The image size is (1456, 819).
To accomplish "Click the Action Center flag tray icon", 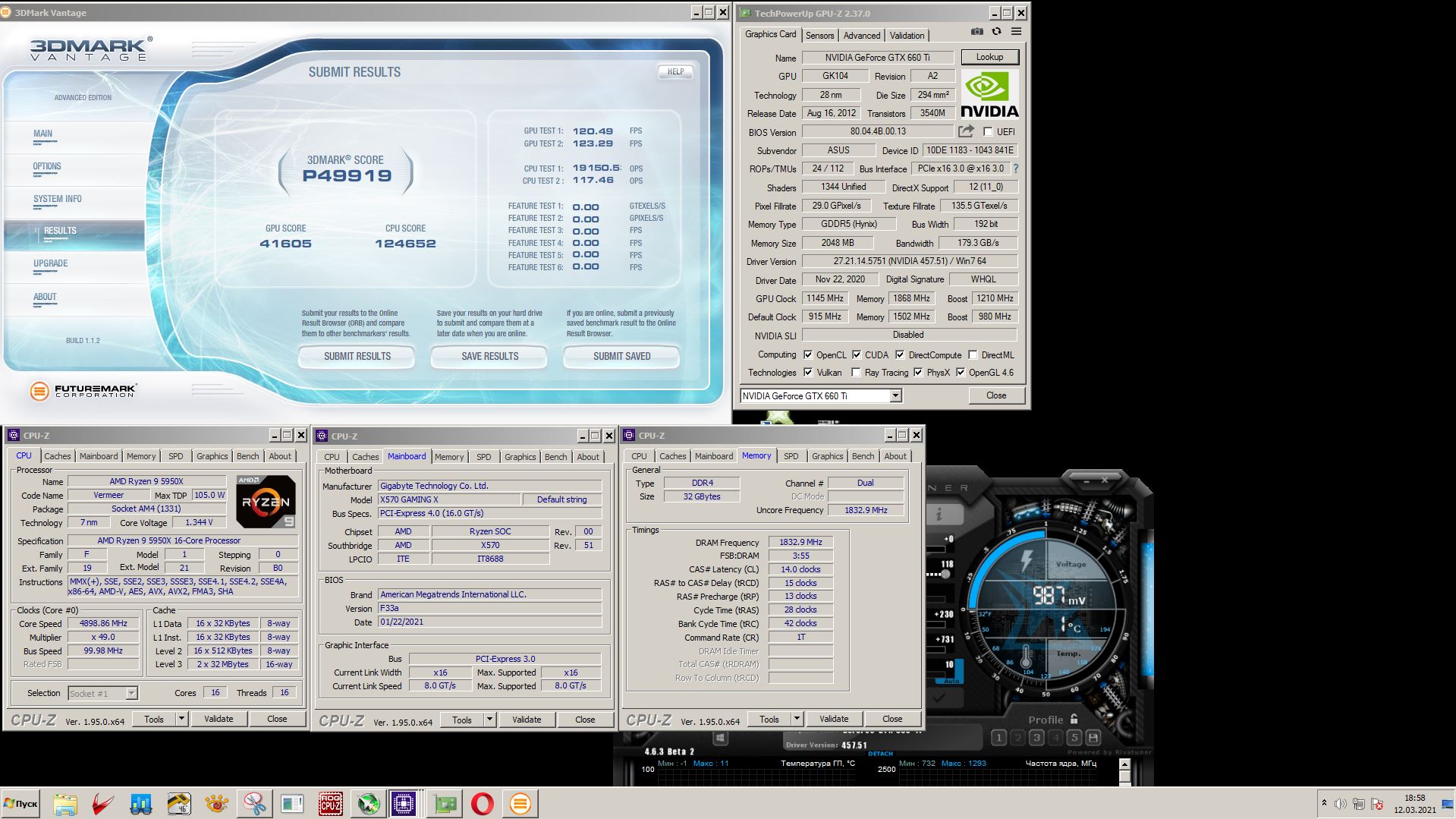I will click(1376, 804).
